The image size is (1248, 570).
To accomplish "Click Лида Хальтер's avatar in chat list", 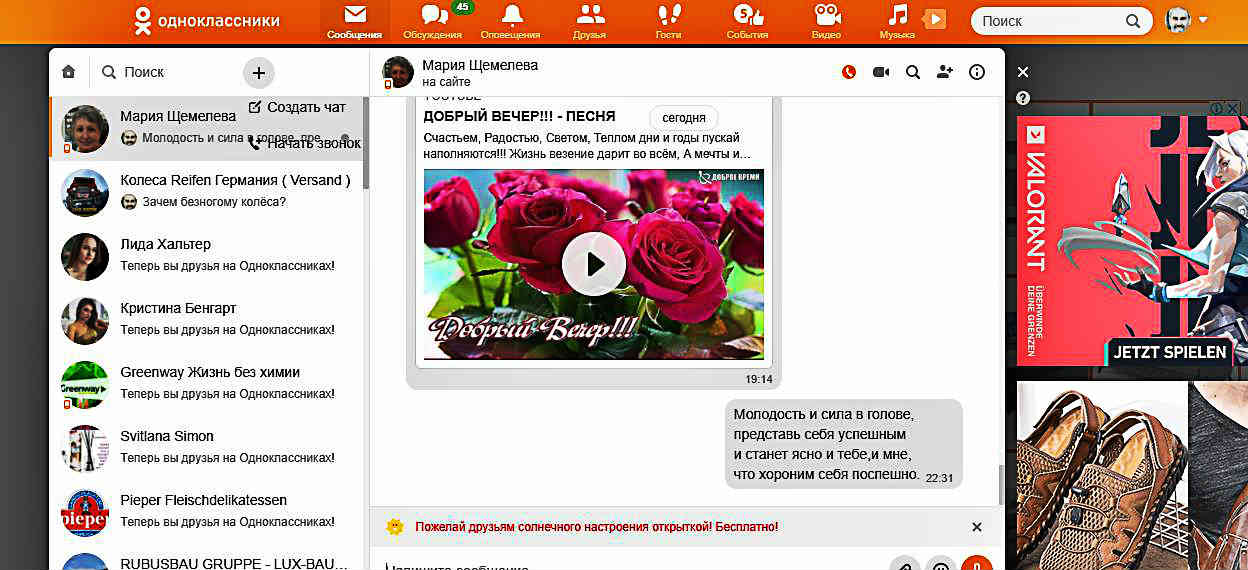I will (x=85, y=257).
